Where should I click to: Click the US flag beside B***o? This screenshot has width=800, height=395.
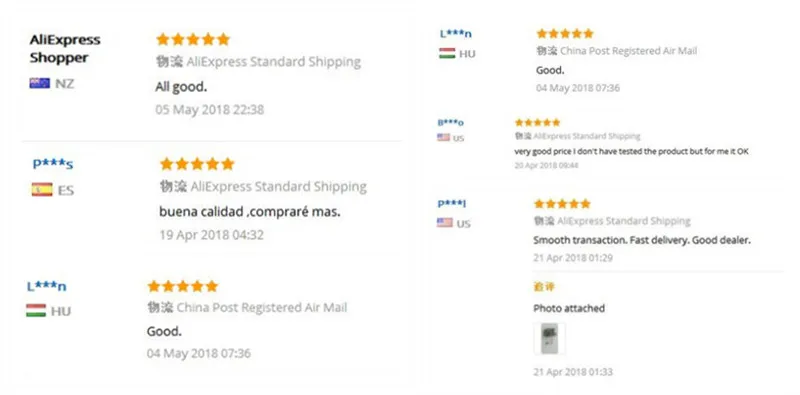(443, 137)
